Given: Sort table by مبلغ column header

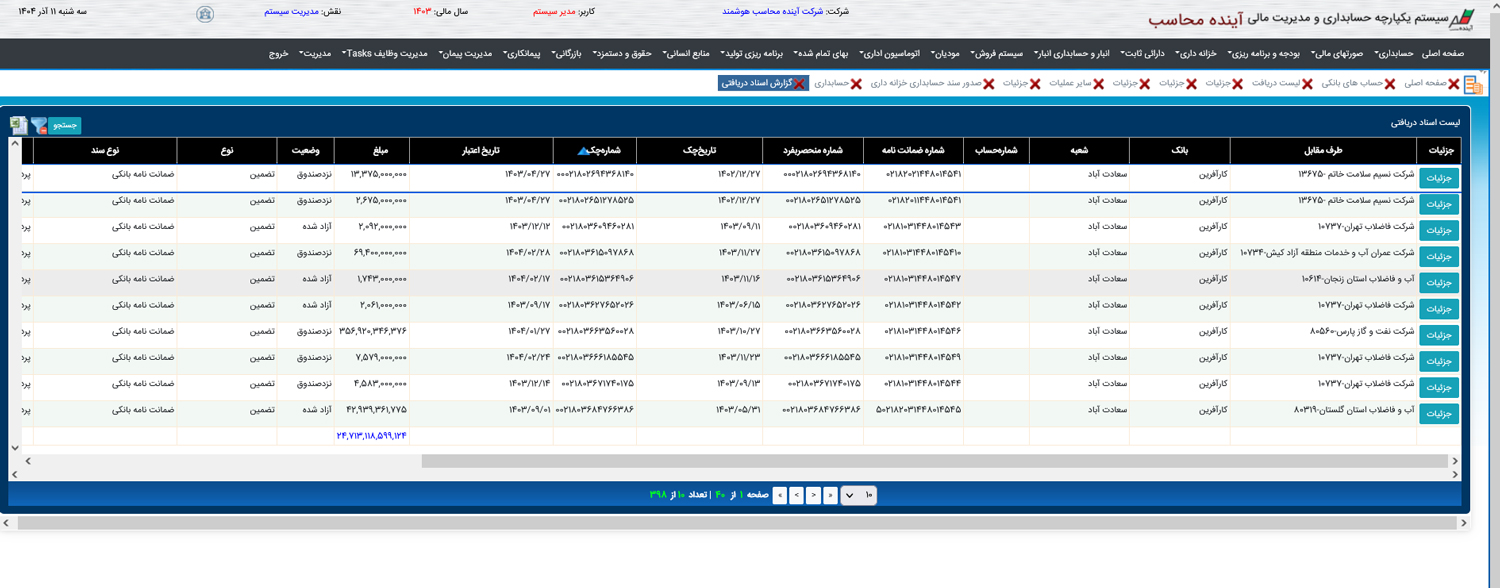Looking at the screenshot, I should (372, 151).
